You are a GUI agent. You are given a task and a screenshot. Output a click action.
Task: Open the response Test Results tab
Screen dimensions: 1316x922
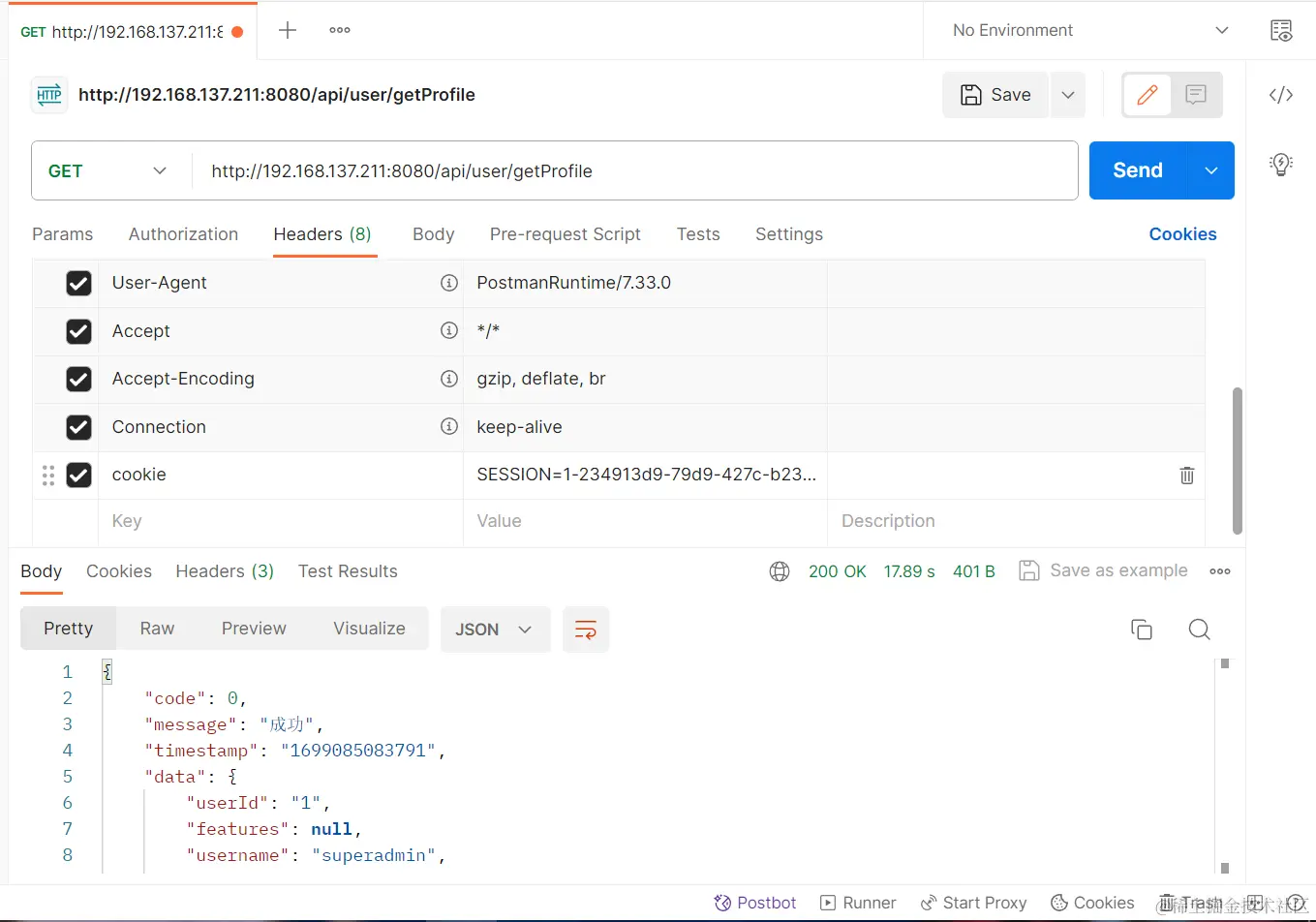[348, 571]
